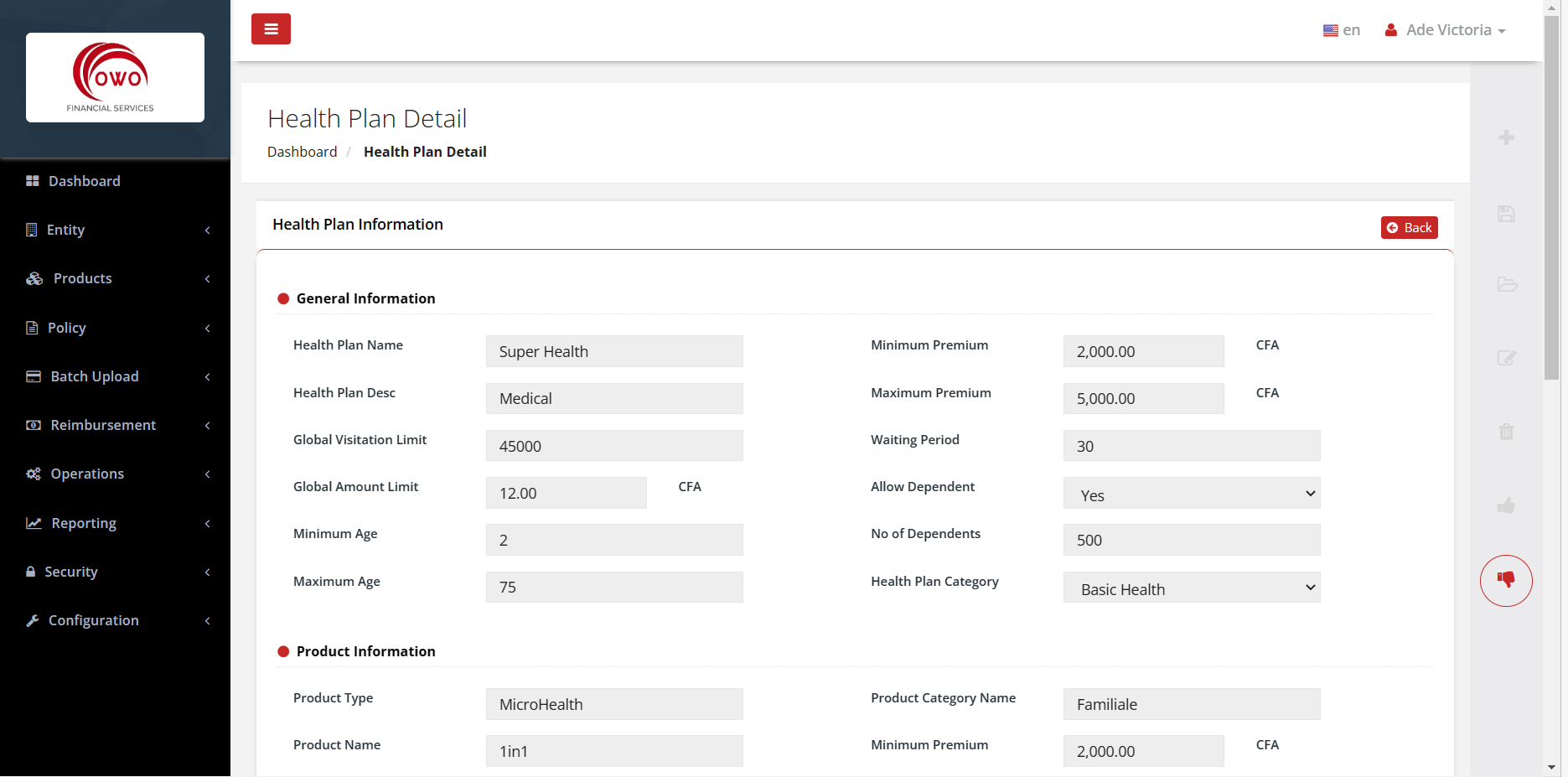
Task: Click the user profile icon
Action: click(1391, 30)
